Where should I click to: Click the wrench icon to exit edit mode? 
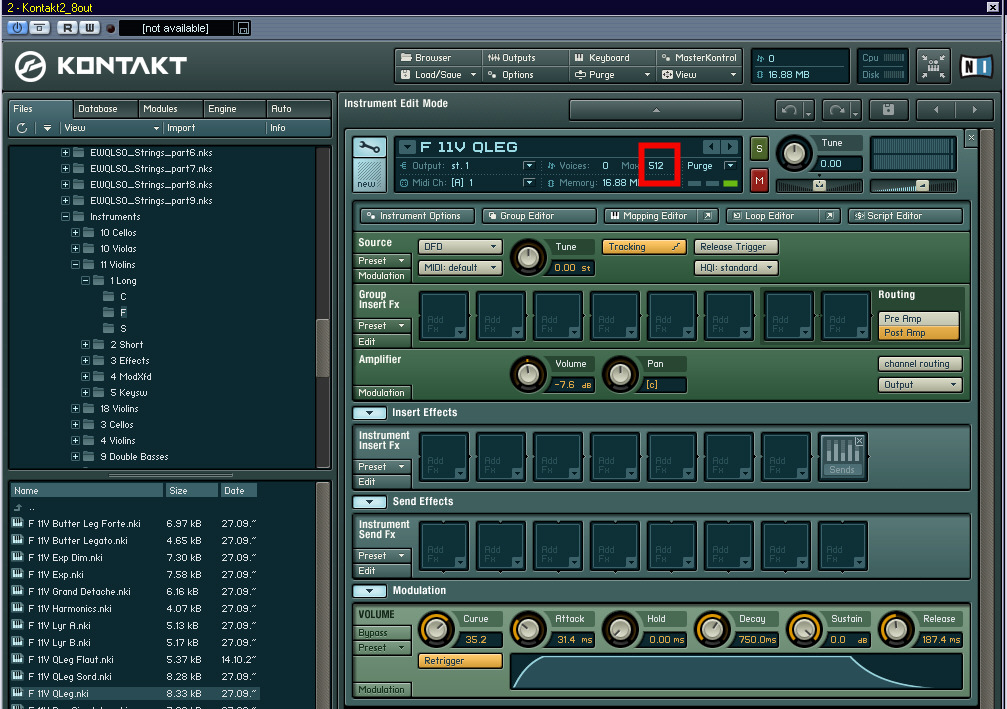pos(370,148)
